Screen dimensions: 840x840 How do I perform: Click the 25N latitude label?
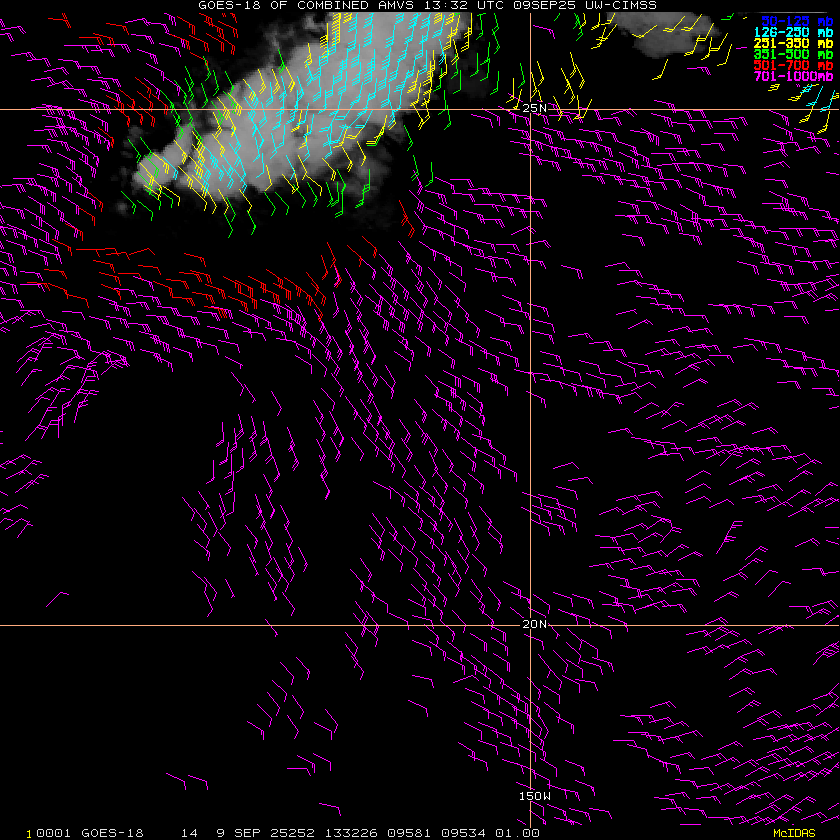pyautogui.click(x=535, y=108)
